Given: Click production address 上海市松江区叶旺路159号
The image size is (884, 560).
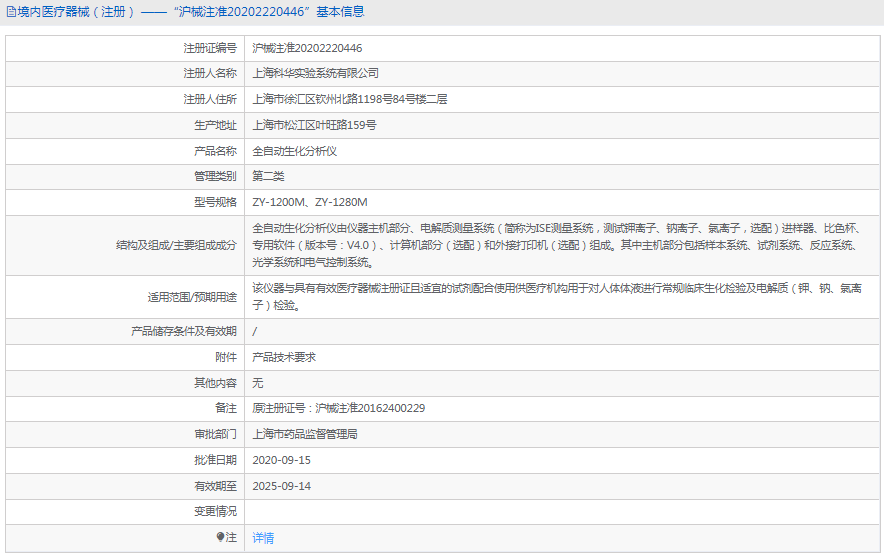Looking at the screenshot, I should coord(314,125).
